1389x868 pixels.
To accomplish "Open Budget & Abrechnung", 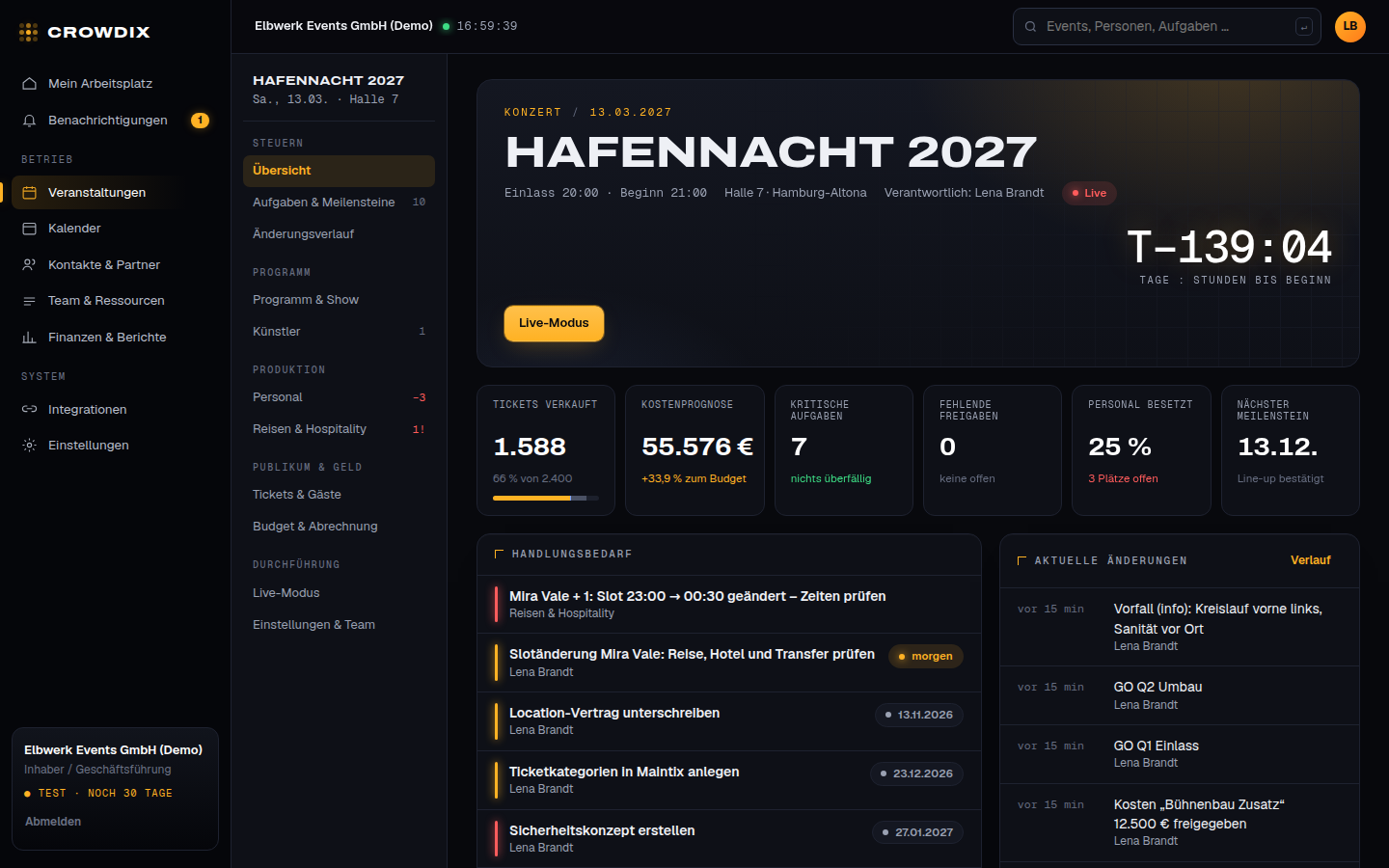I will tap(339, 527).
